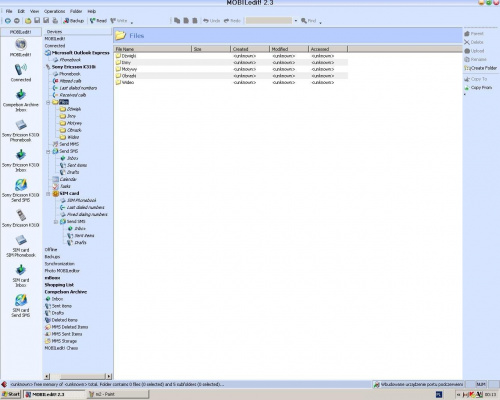Sort by the File Name column header
The image size is (500, 400).
[153, 49]
